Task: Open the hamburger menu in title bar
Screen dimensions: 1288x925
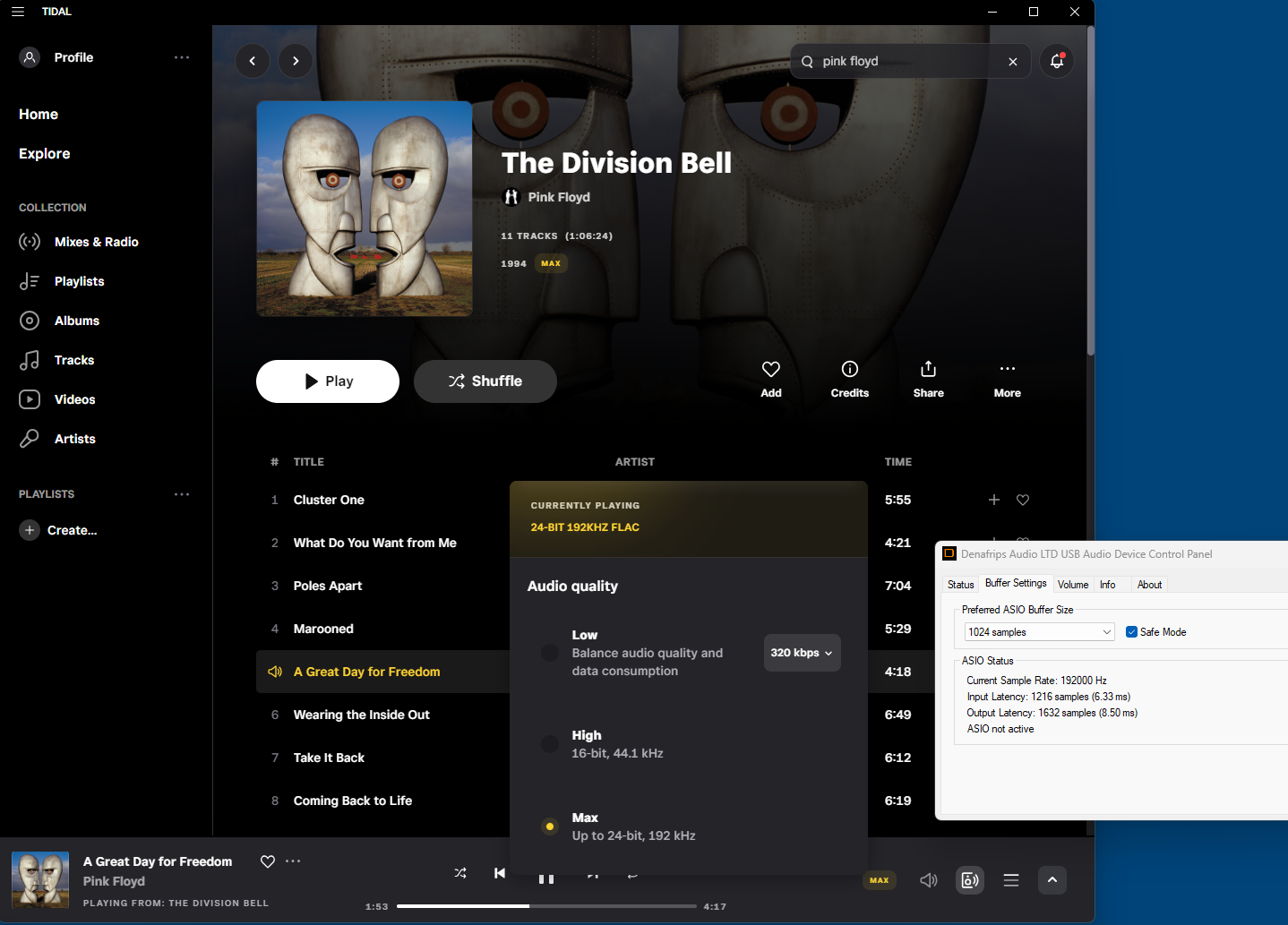Action: (18, 12)
